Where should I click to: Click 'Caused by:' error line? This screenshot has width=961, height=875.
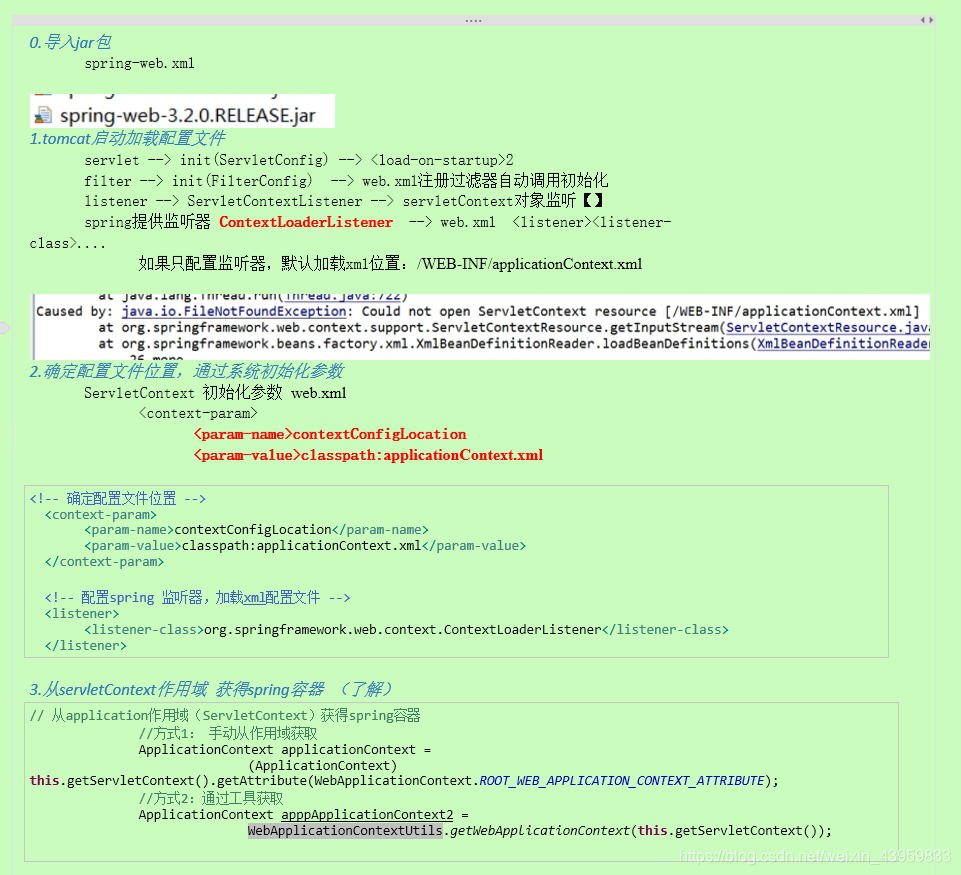coord(478,311)
